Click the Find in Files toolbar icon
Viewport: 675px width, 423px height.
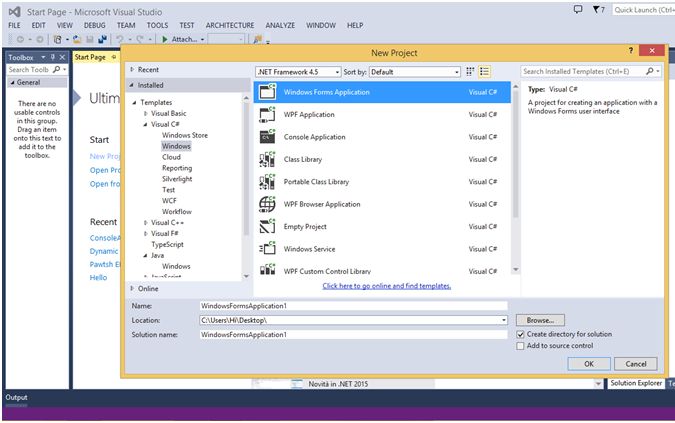pos(257,39)
